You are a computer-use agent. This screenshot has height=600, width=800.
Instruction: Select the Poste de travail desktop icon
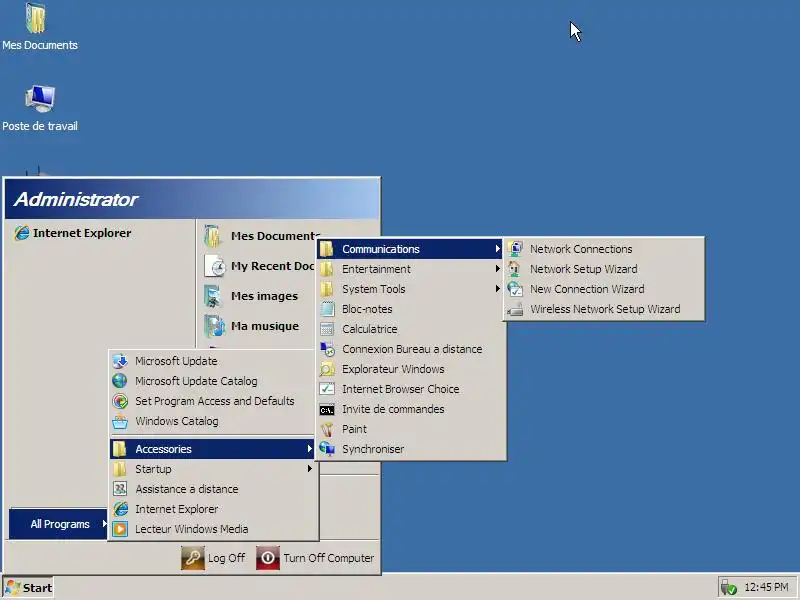point(40,99)
